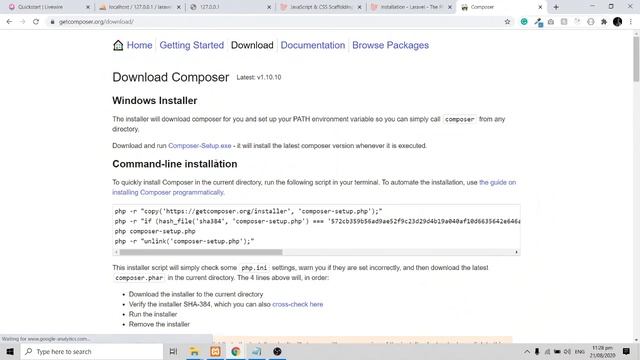Open the dark round app on taskbar
The height and width of the screenshot is (360, 640).
pos(278,351)
